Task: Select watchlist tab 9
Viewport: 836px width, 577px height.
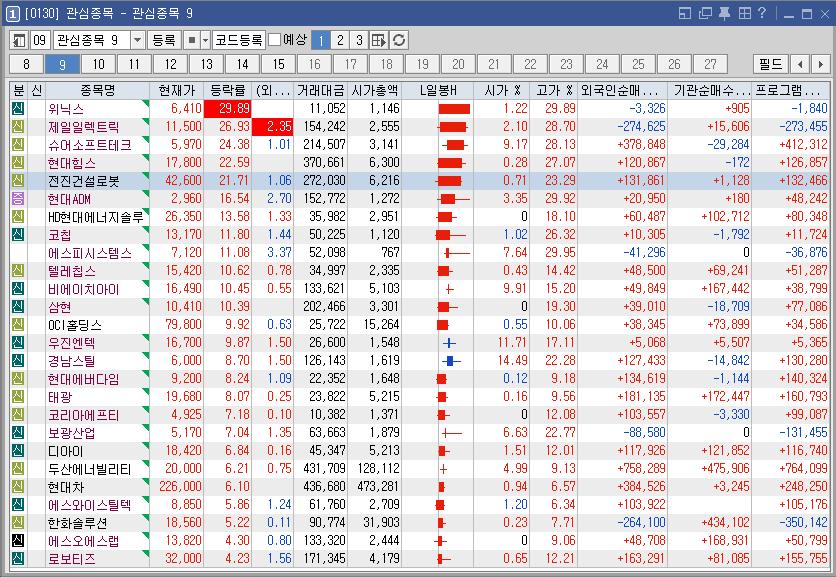Action: [x=62, y=65]
